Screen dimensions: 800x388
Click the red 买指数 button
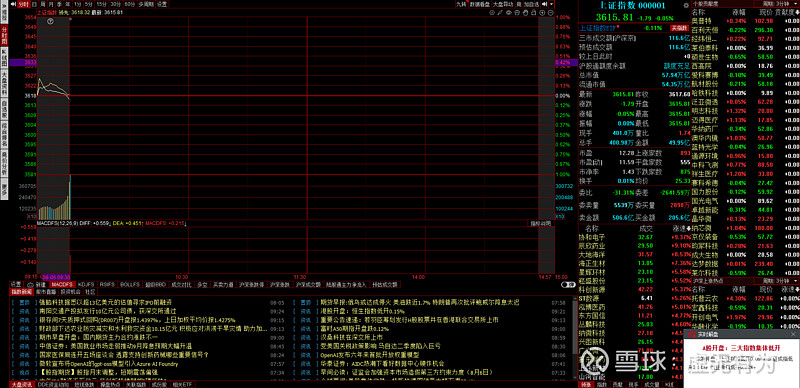pyautogui.click(x=679, y=28)
